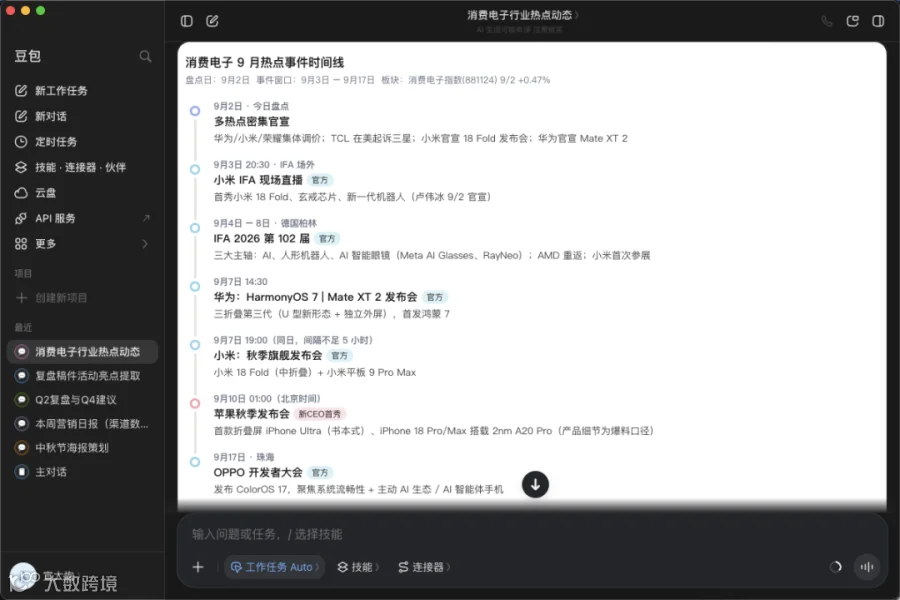Viewport: 900px width, 600px height.
Task: Click the 华为：HarmonyOS 7 | Mate XT 2 发布会 heading
Action: click(x=315, y=297)
